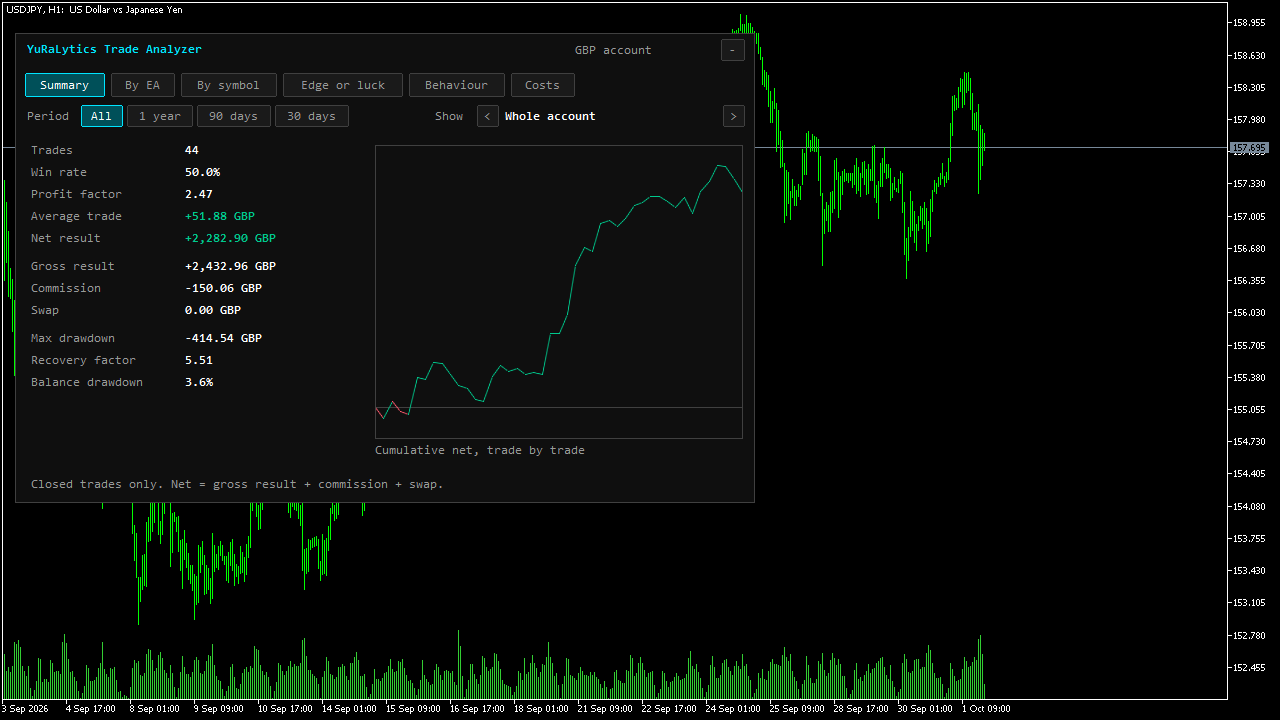Collapse the Trade Analyzer panel with minus button
The width and height of the screenshot is (1280, 720).
(733, 50)
